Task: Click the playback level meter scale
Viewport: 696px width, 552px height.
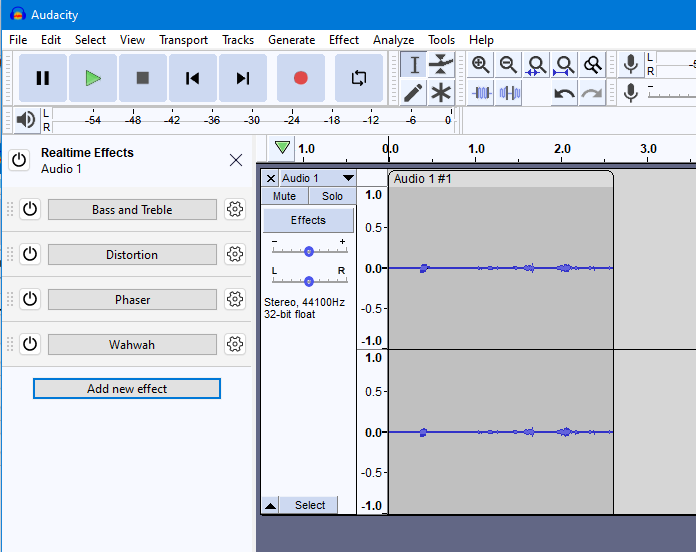Action: click(253, 120)
